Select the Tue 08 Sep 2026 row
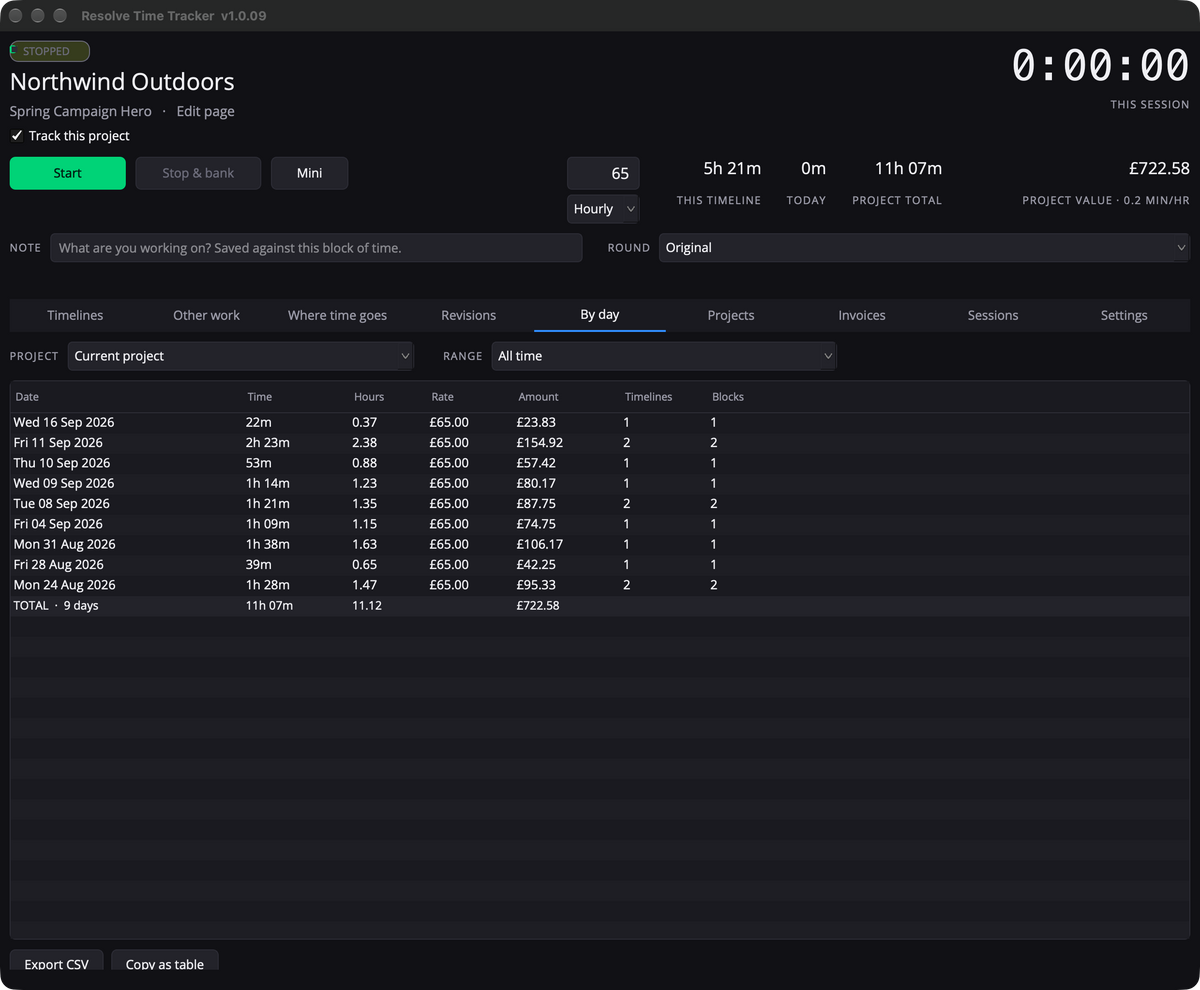Screen dimensions: 1200x990 point(600,504)
